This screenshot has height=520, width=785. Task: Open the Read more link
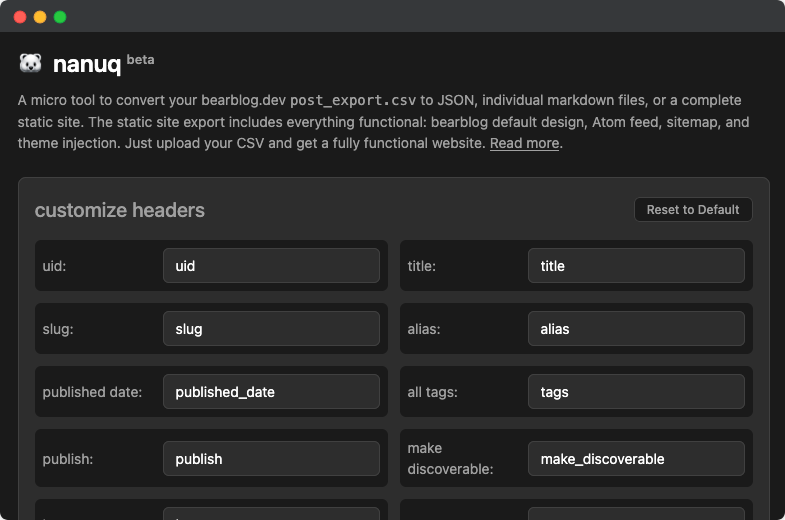pyautogui.click(x=524, y=143)
